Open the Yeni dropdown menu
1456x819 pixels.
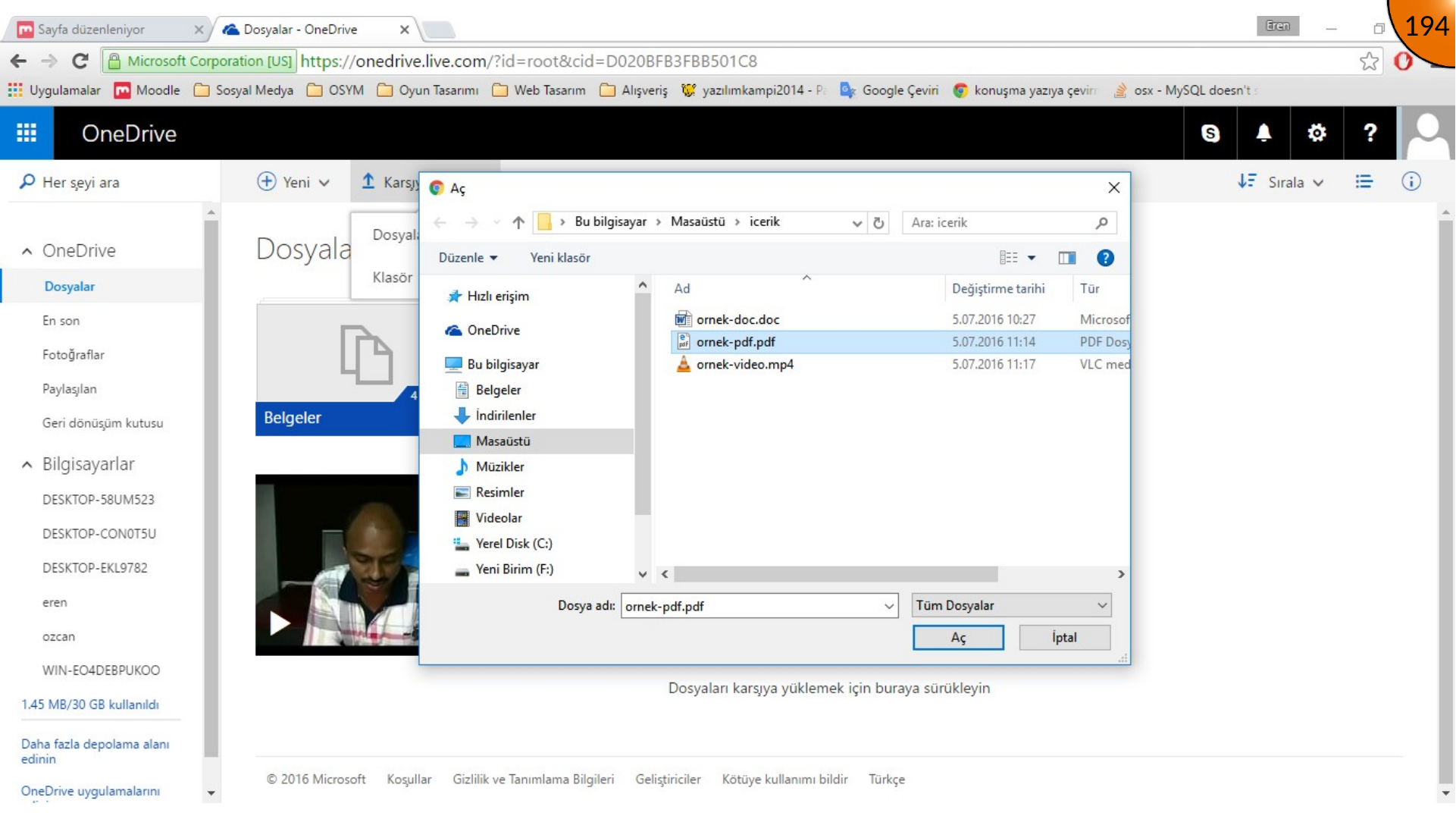[x=294, y=182]
